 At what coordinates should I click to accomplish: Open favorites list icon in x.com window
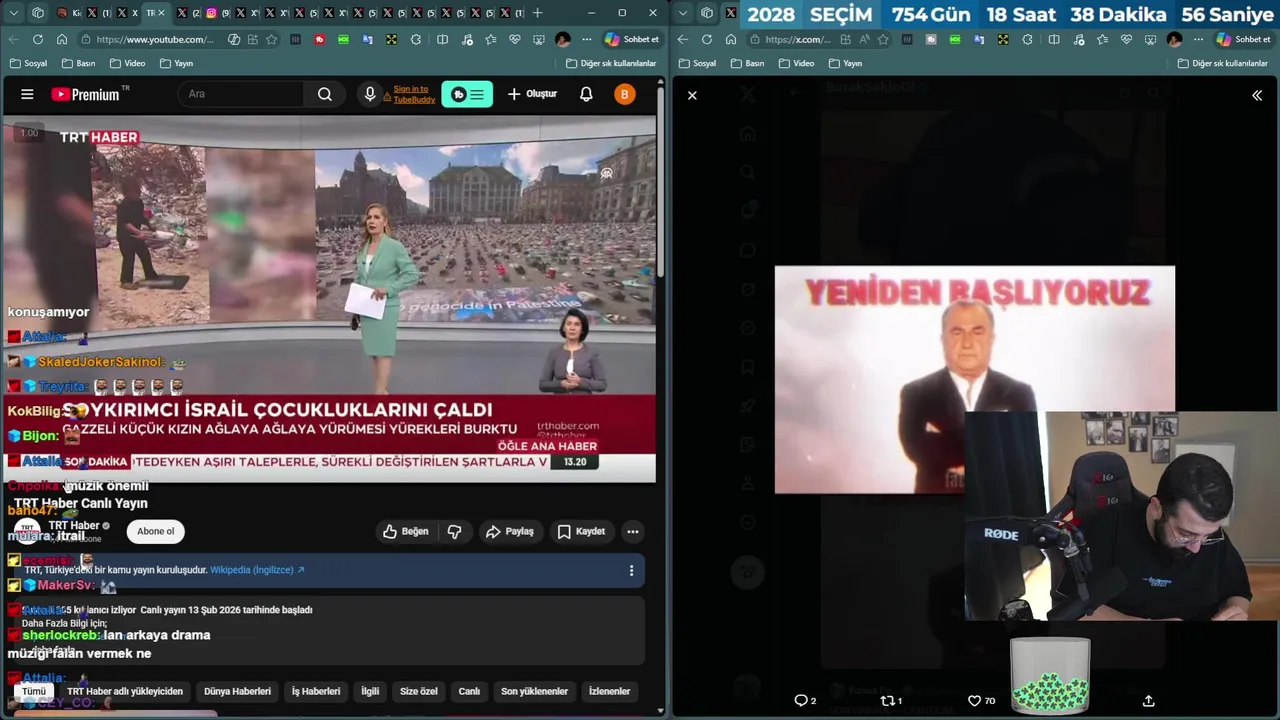(x=1102, y=39)
